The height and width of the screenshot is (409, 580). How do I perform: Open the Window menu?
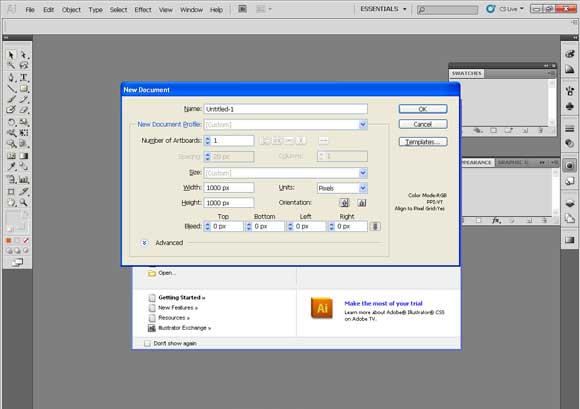click(x=191, y=10)
